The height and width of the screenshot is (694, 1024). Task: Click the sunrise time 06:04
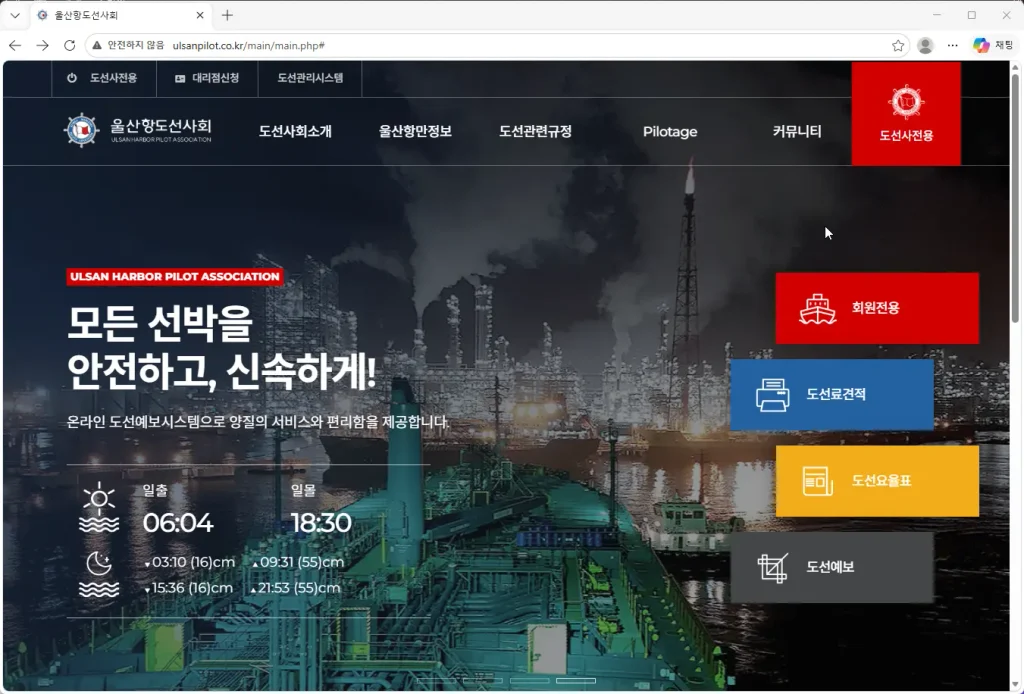coord(178,522)
